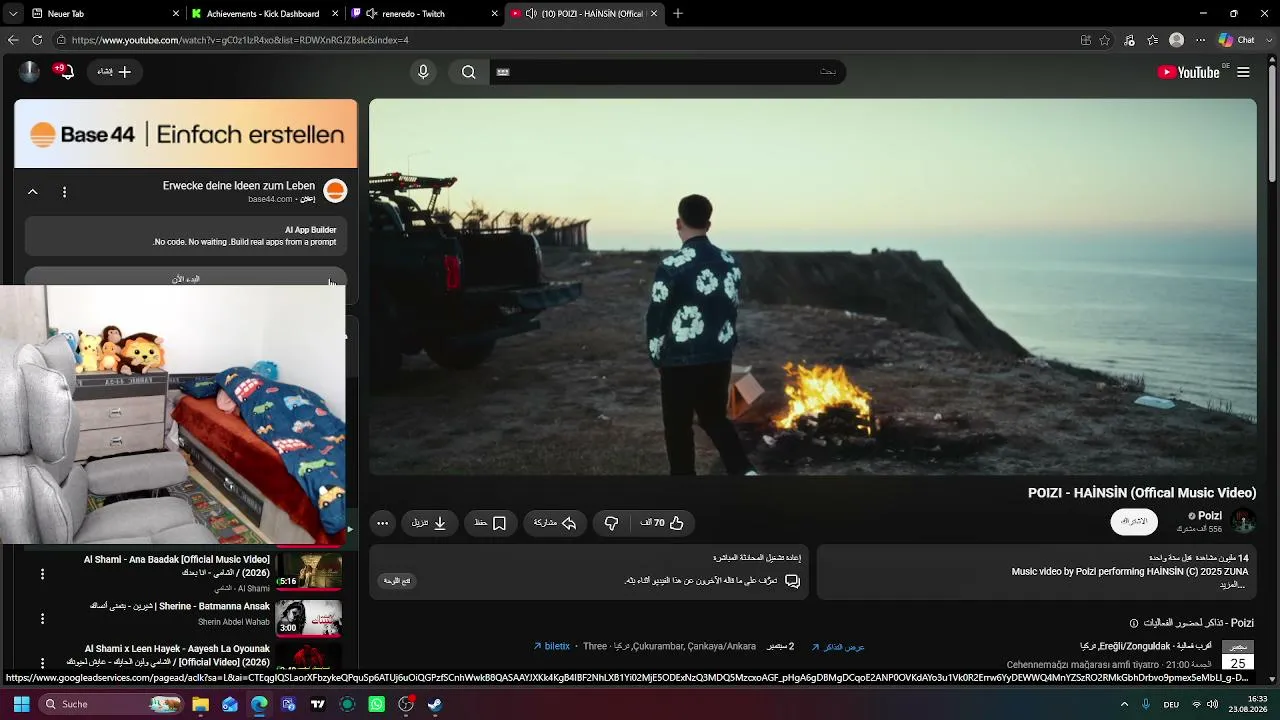Open options for Al Shami Ana Baadak

point(42,574)
